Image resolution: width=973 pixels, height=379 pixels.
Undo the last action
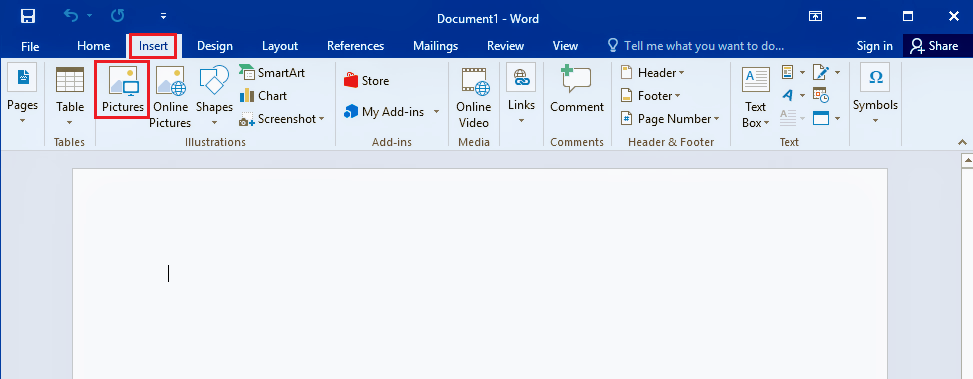[x=71, y=16]
